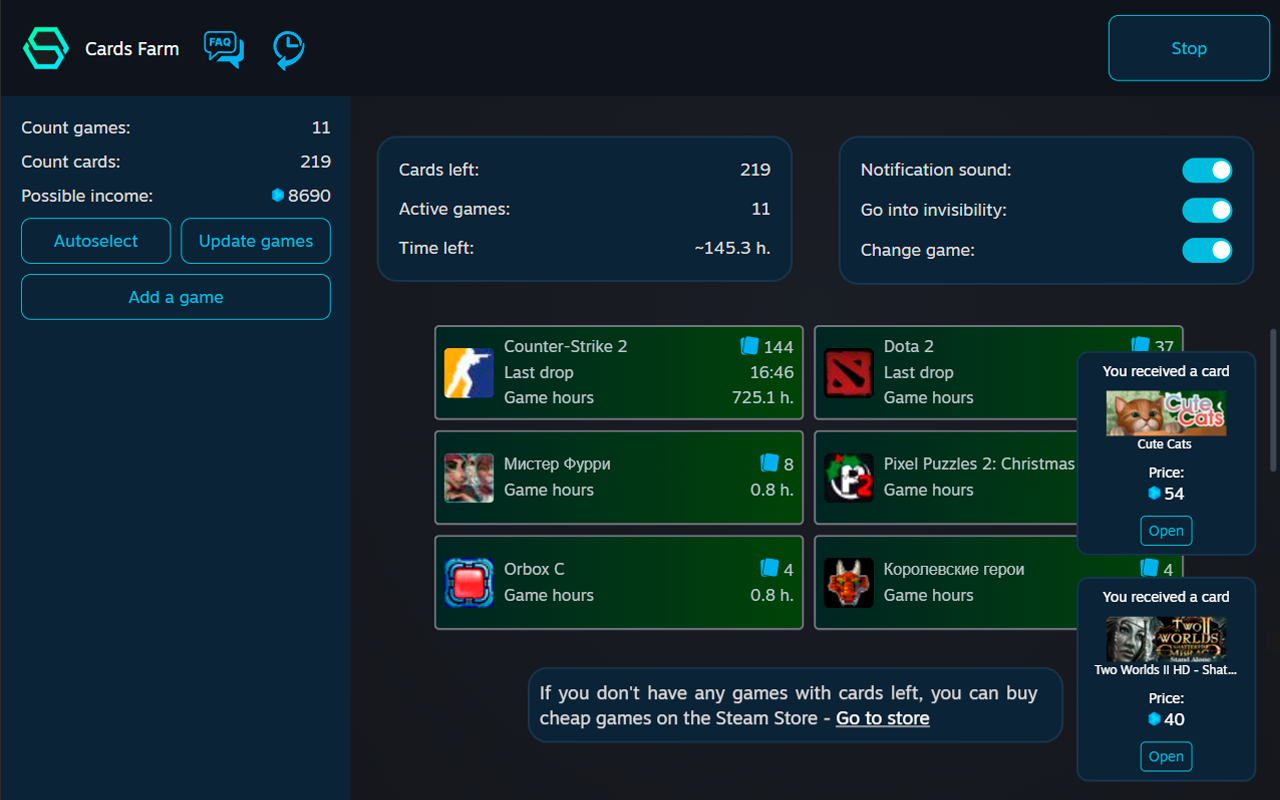The image size is (1280, 800).
Task: Toggle the Go into invisibility switch
Action: click(1207, 210)
